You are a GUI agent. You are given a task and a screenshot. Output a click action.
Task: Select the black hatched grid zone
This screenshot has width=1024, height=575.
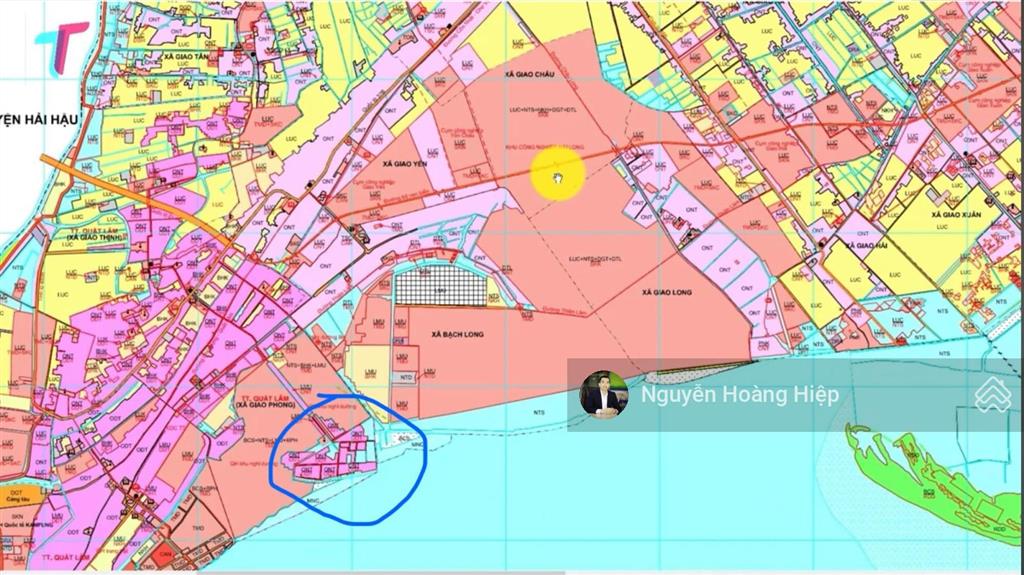point(438,287)
